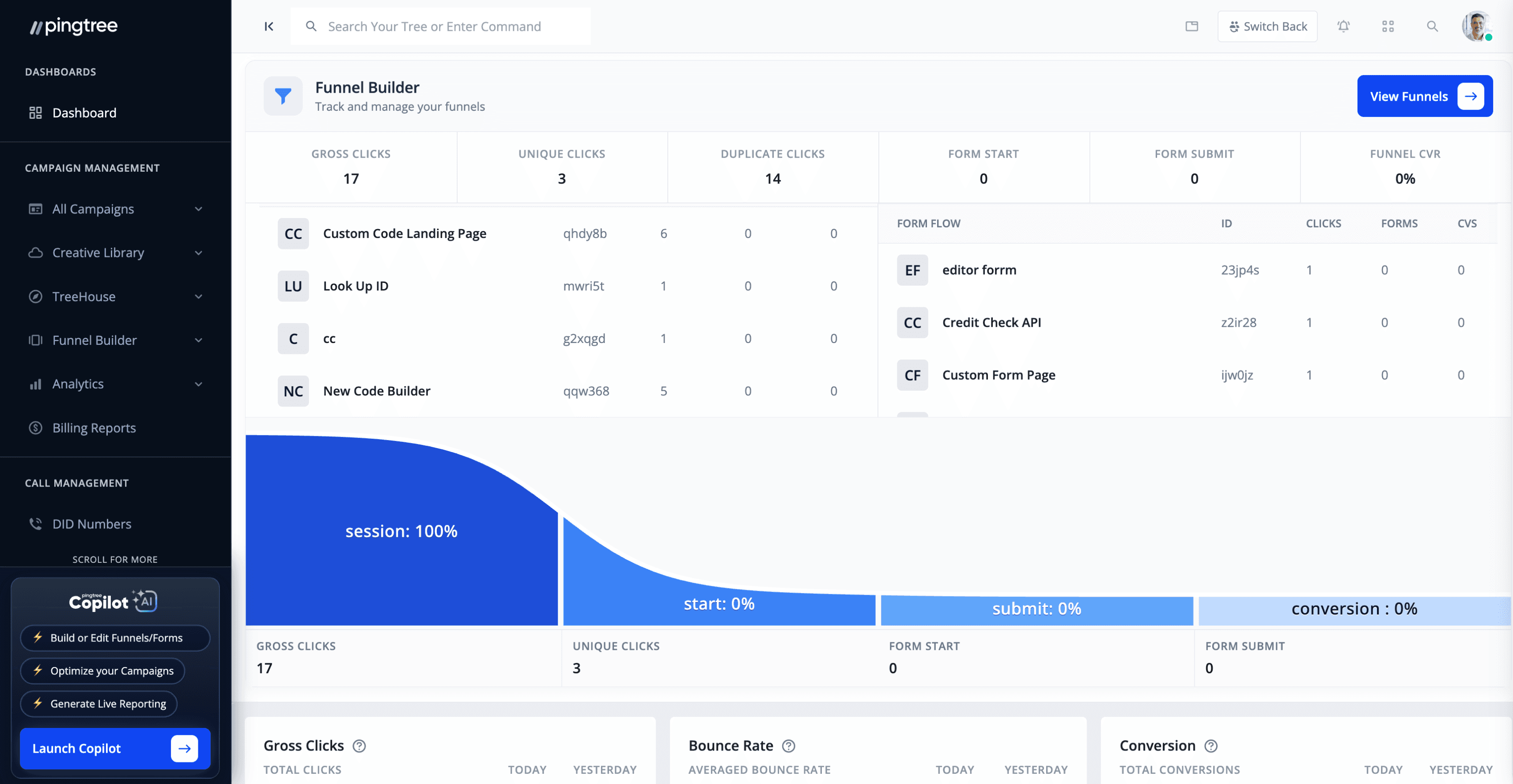Select DID Numbers under Call Management
Screen dimensions: 1513x784
coord(91,523)
